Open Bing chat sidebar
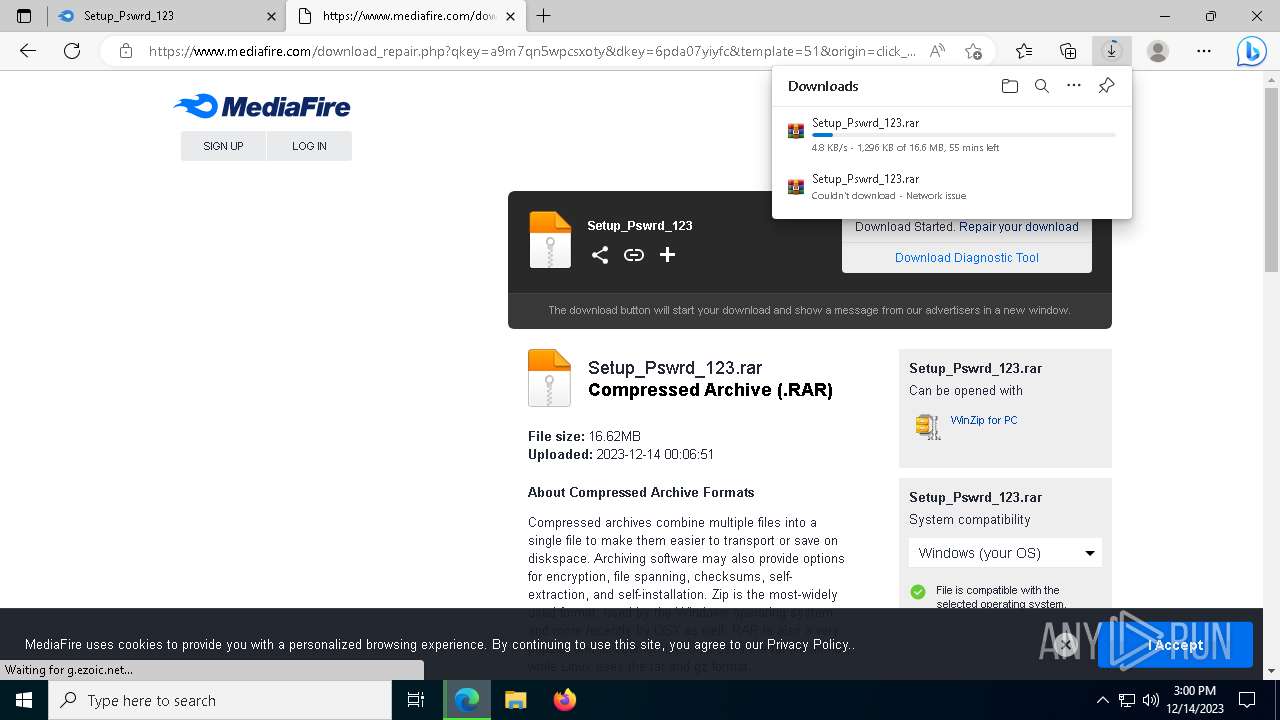Image resolution: width=1280 pixels, height=720 pixels. pyautogui.click(x=1251, y=51)
